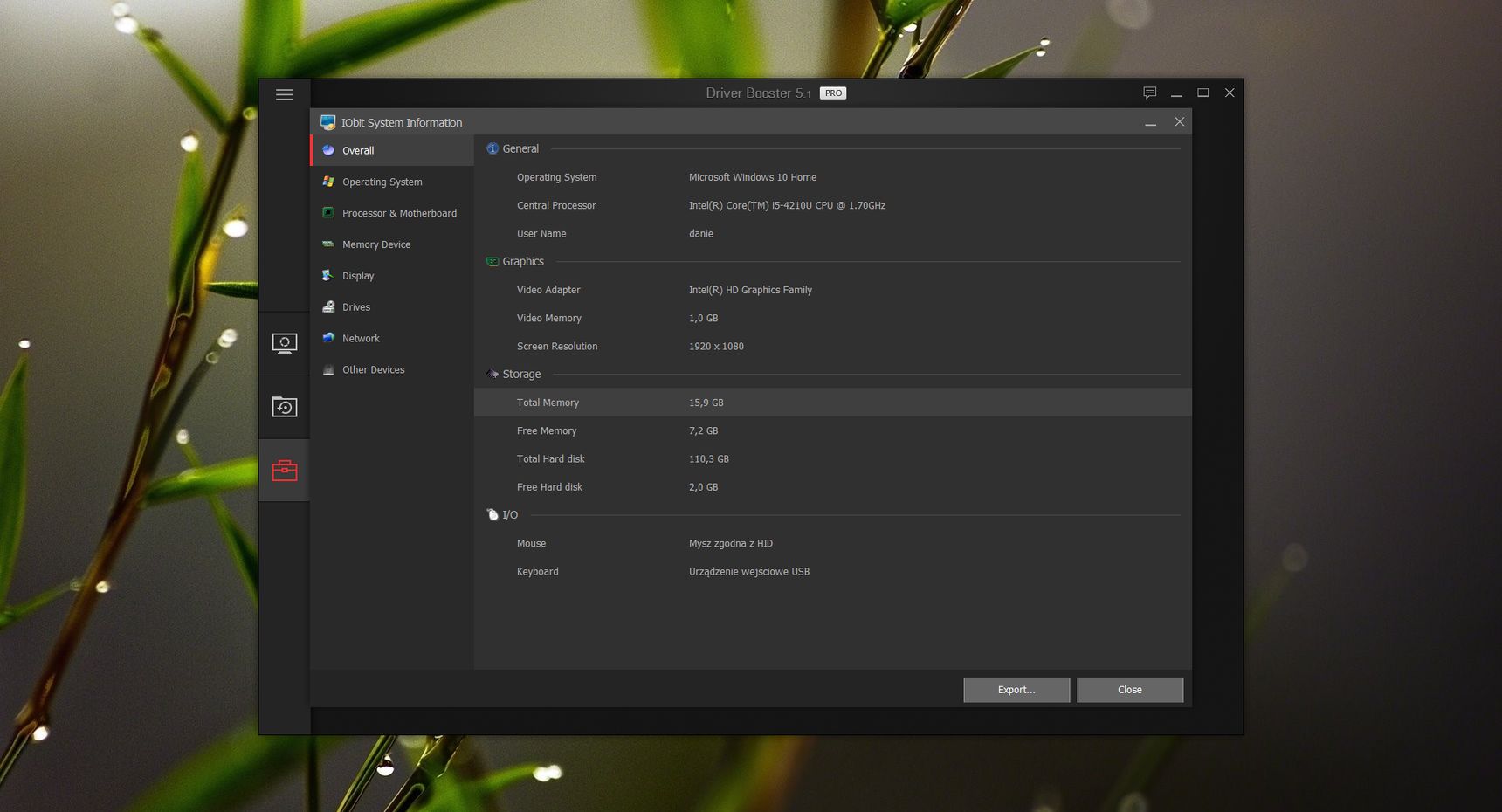
Task: Click the '15,9 GB' total memory value
Action: tap(706, 403)
